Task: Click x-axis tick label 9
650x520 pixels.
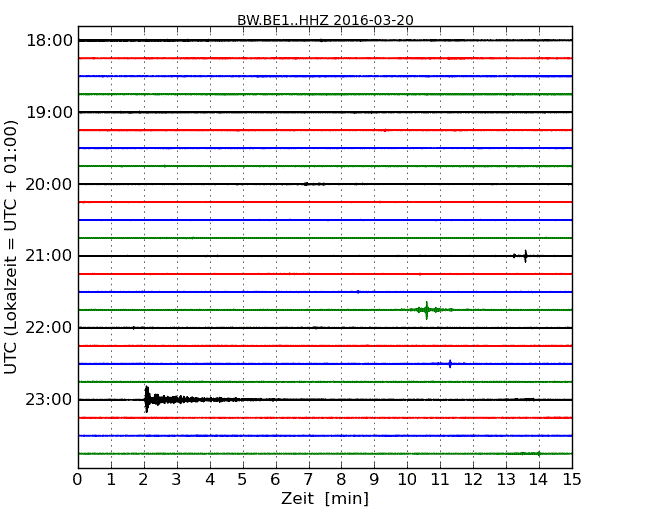Action: 374,479
